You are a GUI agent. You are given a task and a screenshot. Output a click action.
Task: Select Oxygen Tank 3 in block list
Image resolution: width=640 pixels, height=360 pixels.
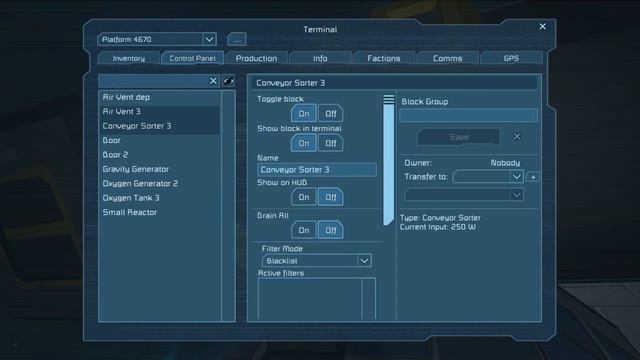159,198
